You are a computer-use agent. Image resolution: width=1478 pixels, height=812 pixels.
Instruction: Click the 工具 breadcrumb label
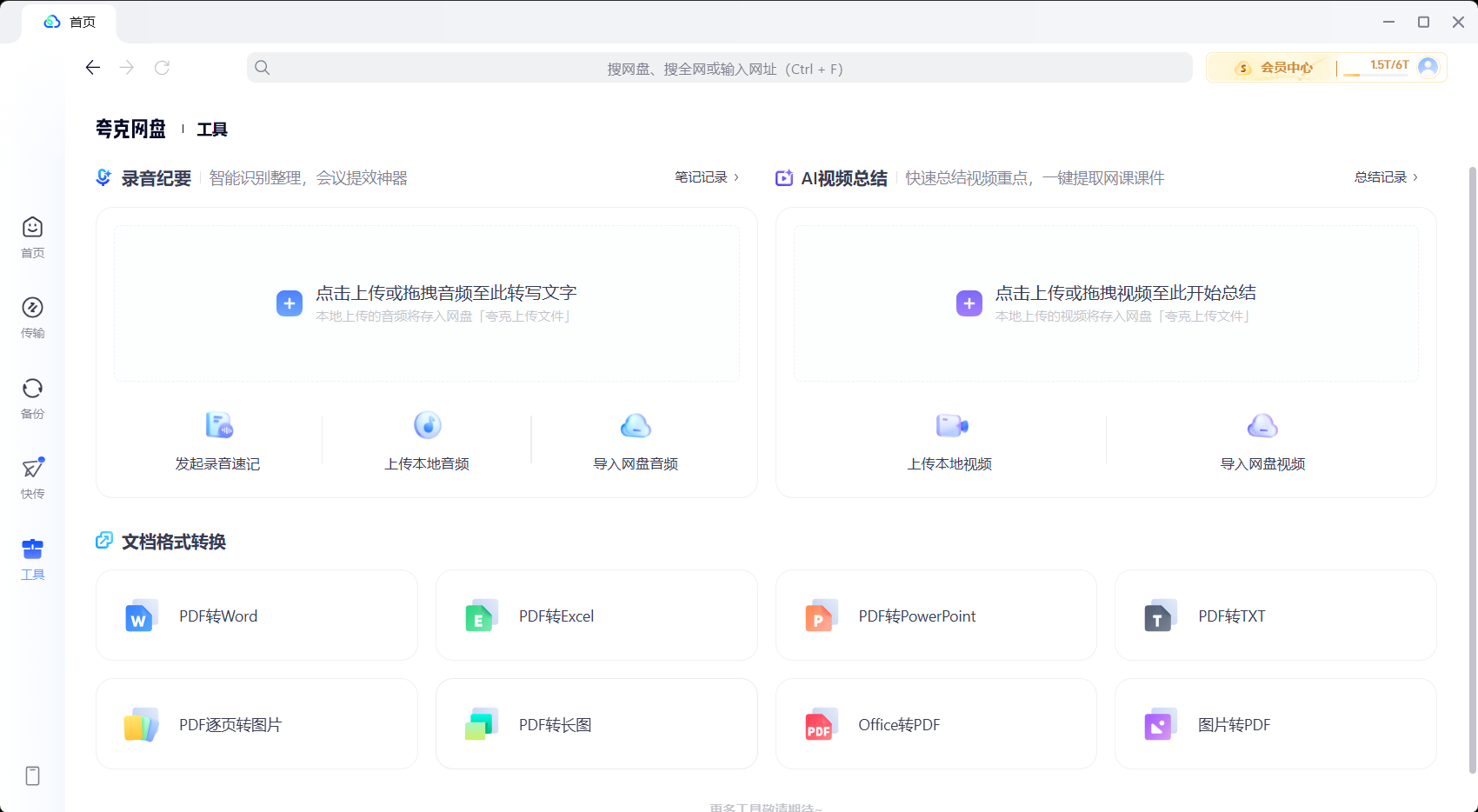(x=212, y=130)
